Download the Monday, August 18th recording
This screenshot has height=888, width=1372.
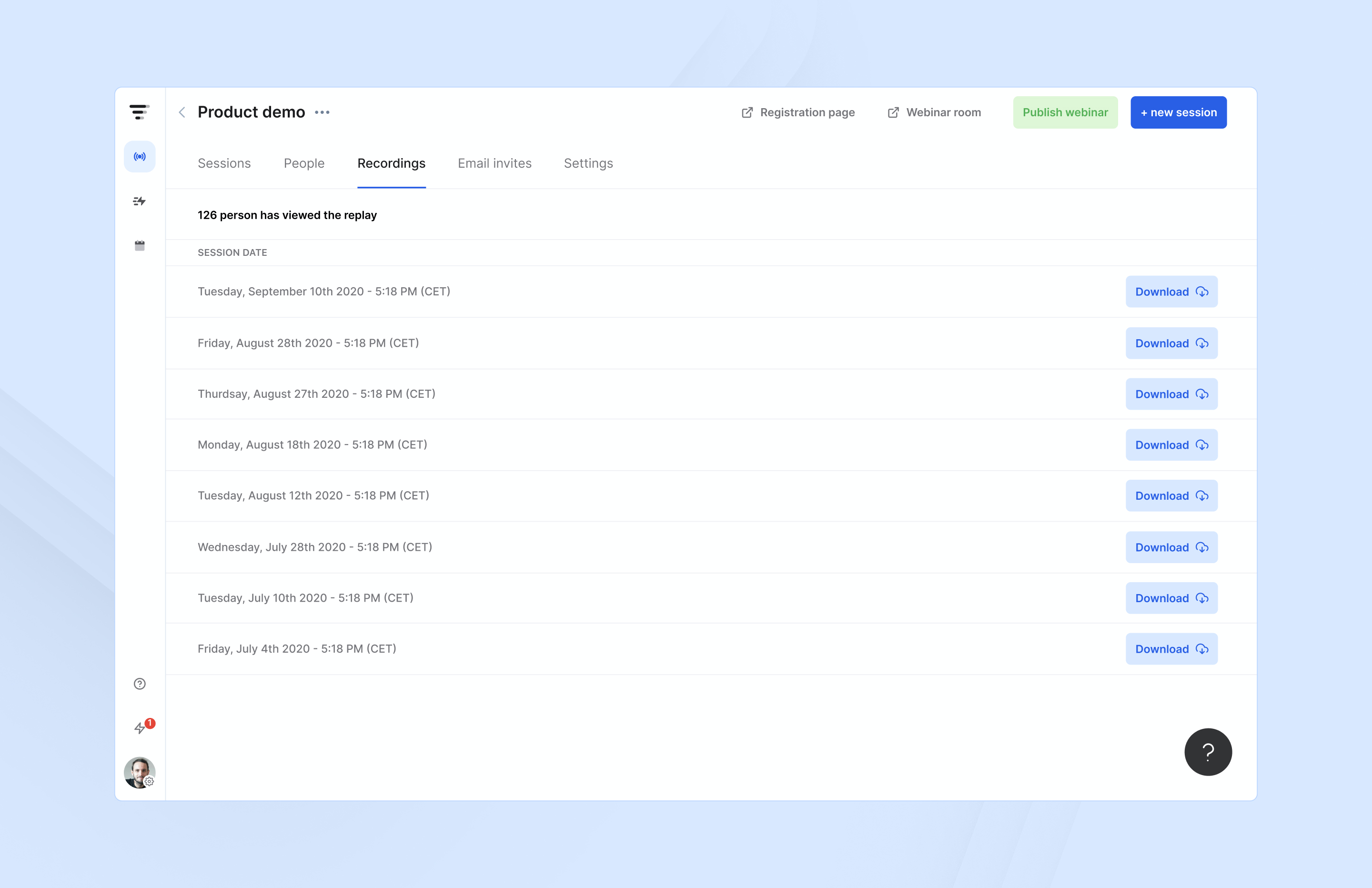pyautogui.click(x=1171, y=444)
